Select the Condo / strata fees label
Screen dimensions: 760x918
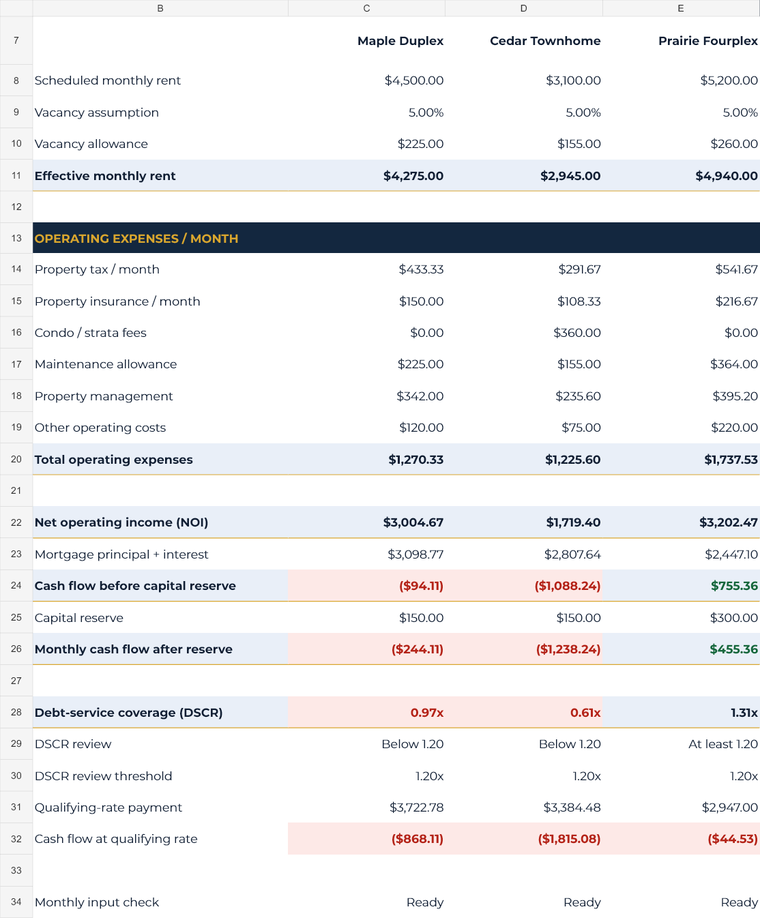[90, 333]
